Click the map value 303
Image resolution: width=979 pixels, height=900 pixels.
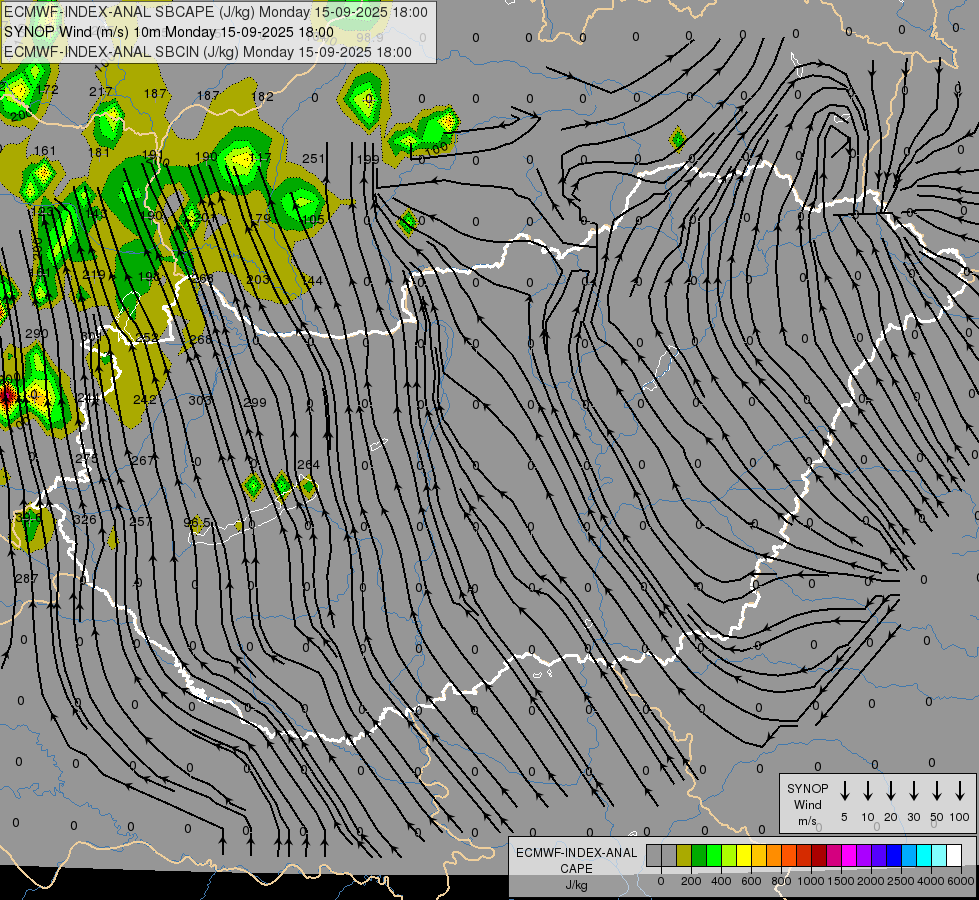pos(200,400)
